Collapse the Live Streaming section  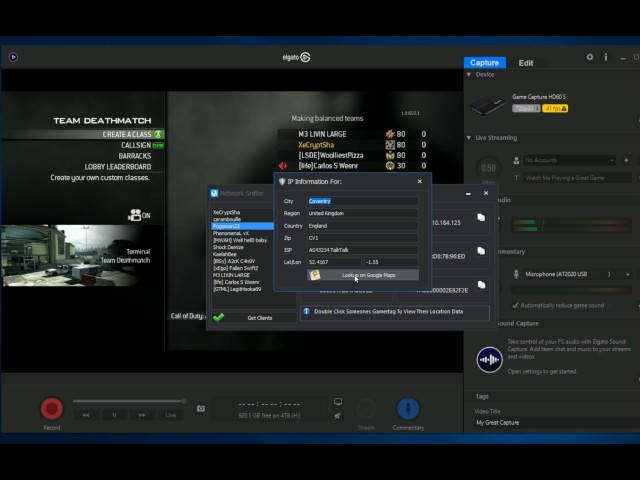coord(469,138)
